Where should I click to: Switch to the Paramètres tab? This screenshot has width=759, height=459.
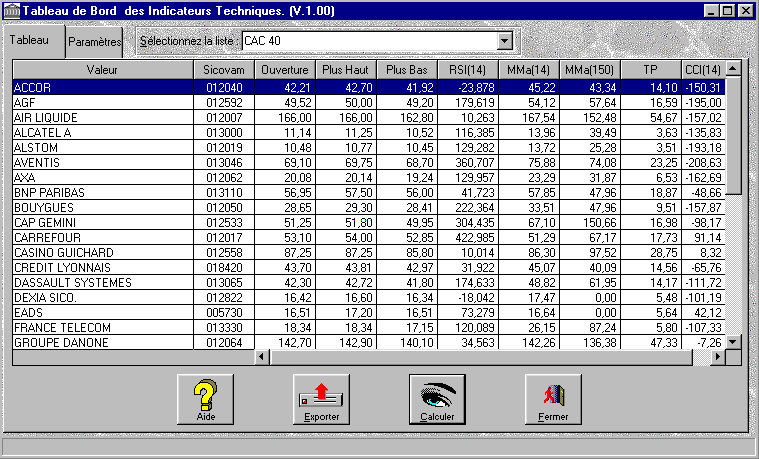tap(94, 42)
